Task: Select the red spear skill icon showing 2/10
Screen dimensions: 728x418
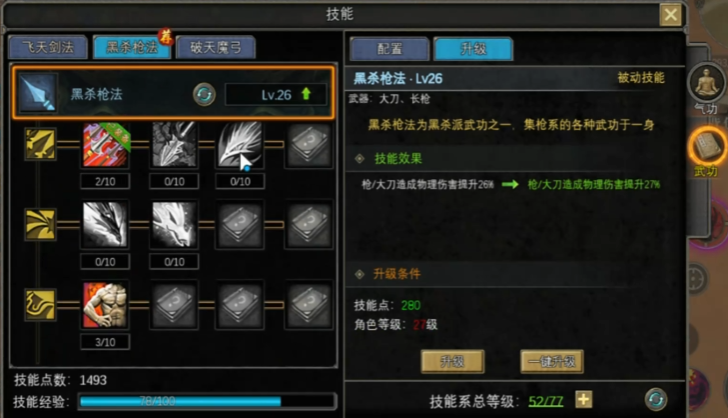Action: pyautogui.click(x=105, y=144)
